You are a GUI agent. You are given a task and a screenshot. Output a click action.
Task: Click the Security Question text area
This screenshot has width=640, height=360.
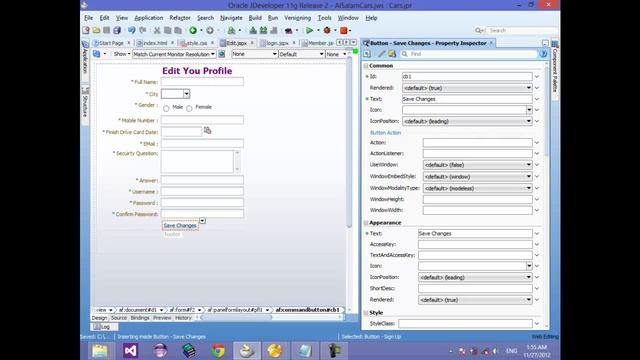(197, 162)
